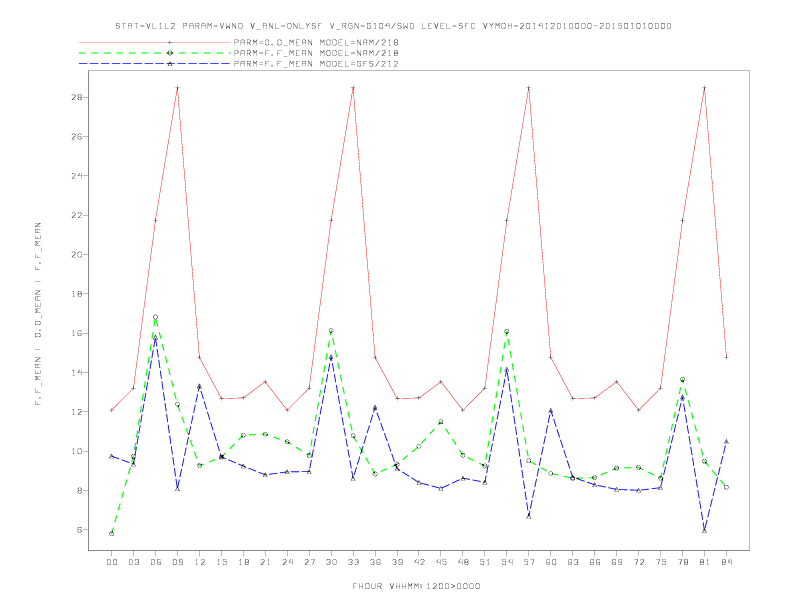Click y-axis tick label 20
The width and height of the screenshot is (792, 612).
tap(77, 254)
